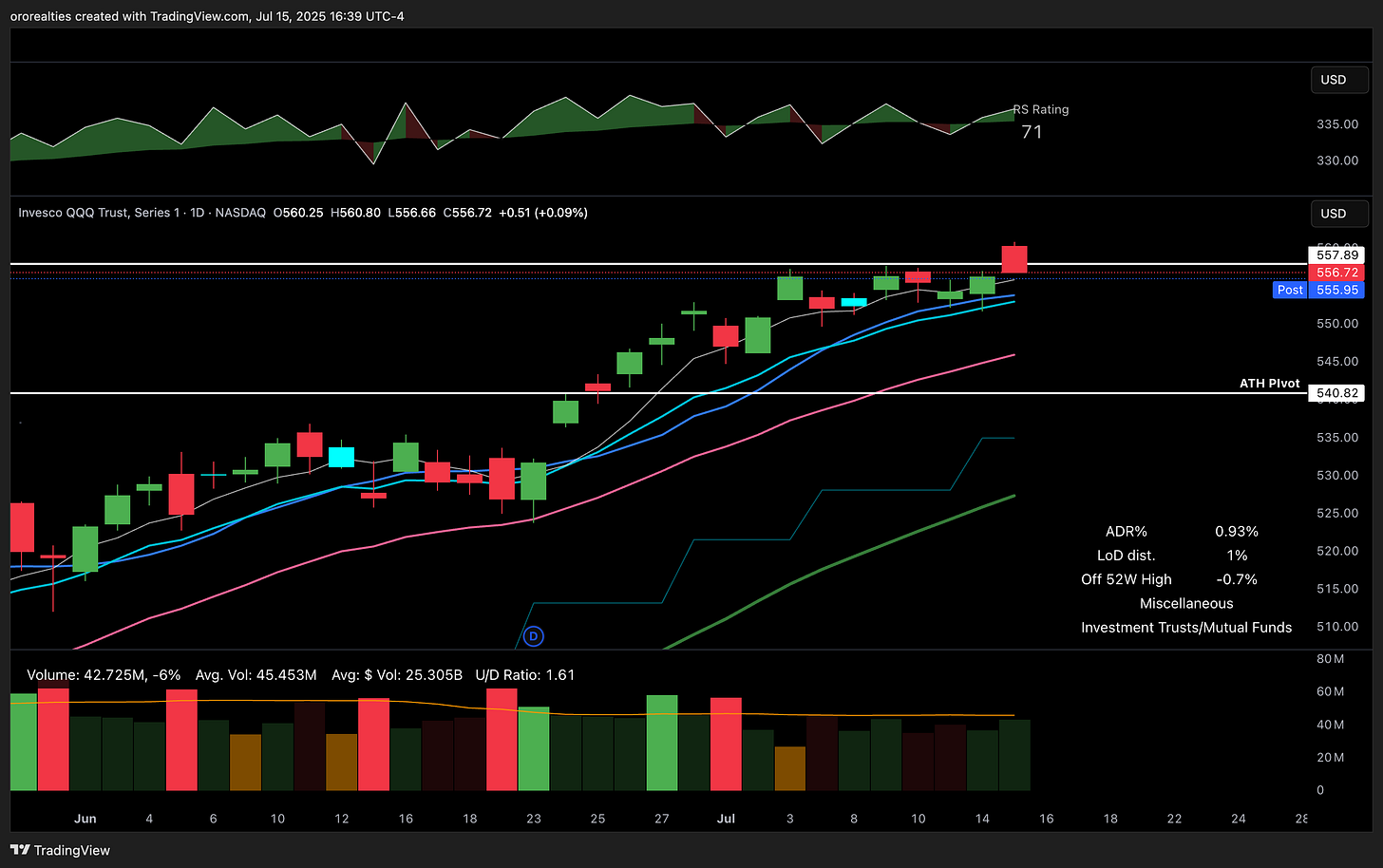This screenshot has height=868, width=1383.
Task: Click the Avg: $ Vol: 25.305B readout
Action: (x=397, y=675)
